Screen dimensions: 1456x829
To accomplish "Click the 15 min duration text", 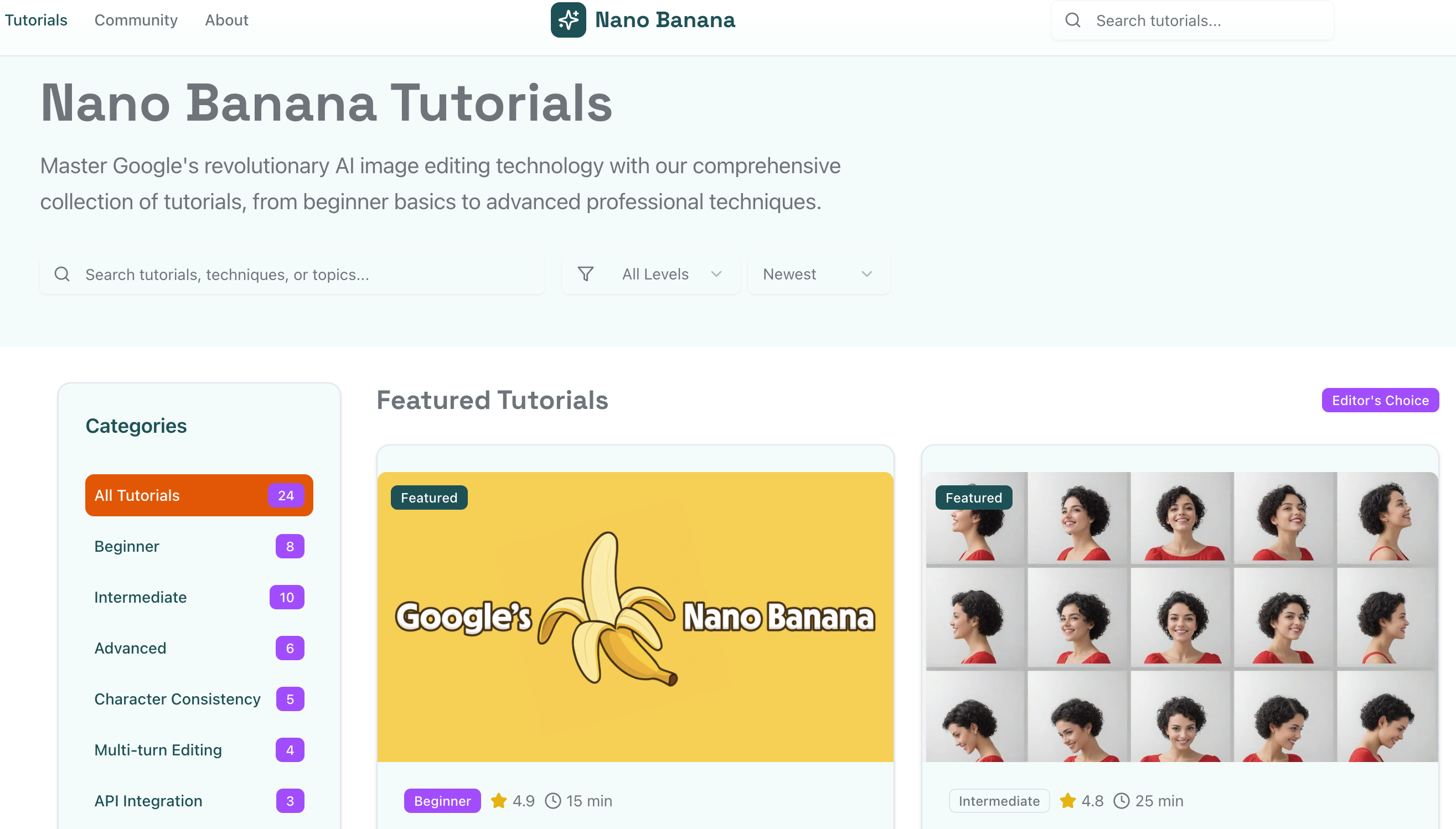I will (589, 801).
